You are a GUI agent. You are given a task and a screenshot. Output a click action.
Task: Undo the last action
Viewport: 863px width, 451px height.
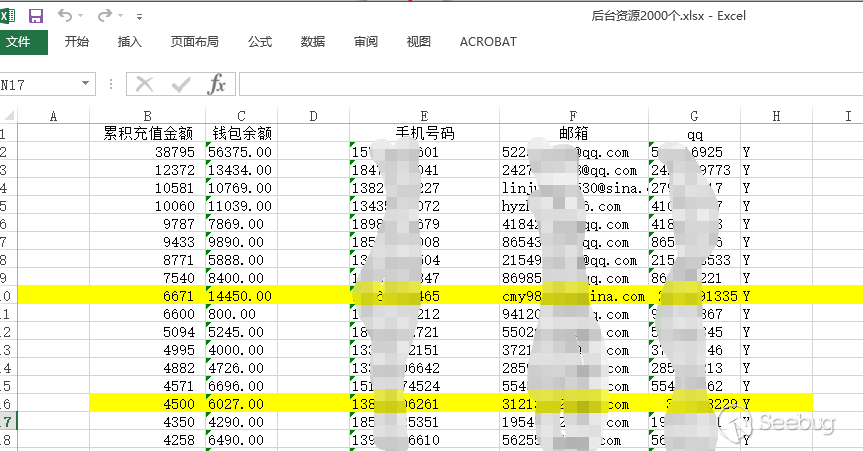click(64, 16)
